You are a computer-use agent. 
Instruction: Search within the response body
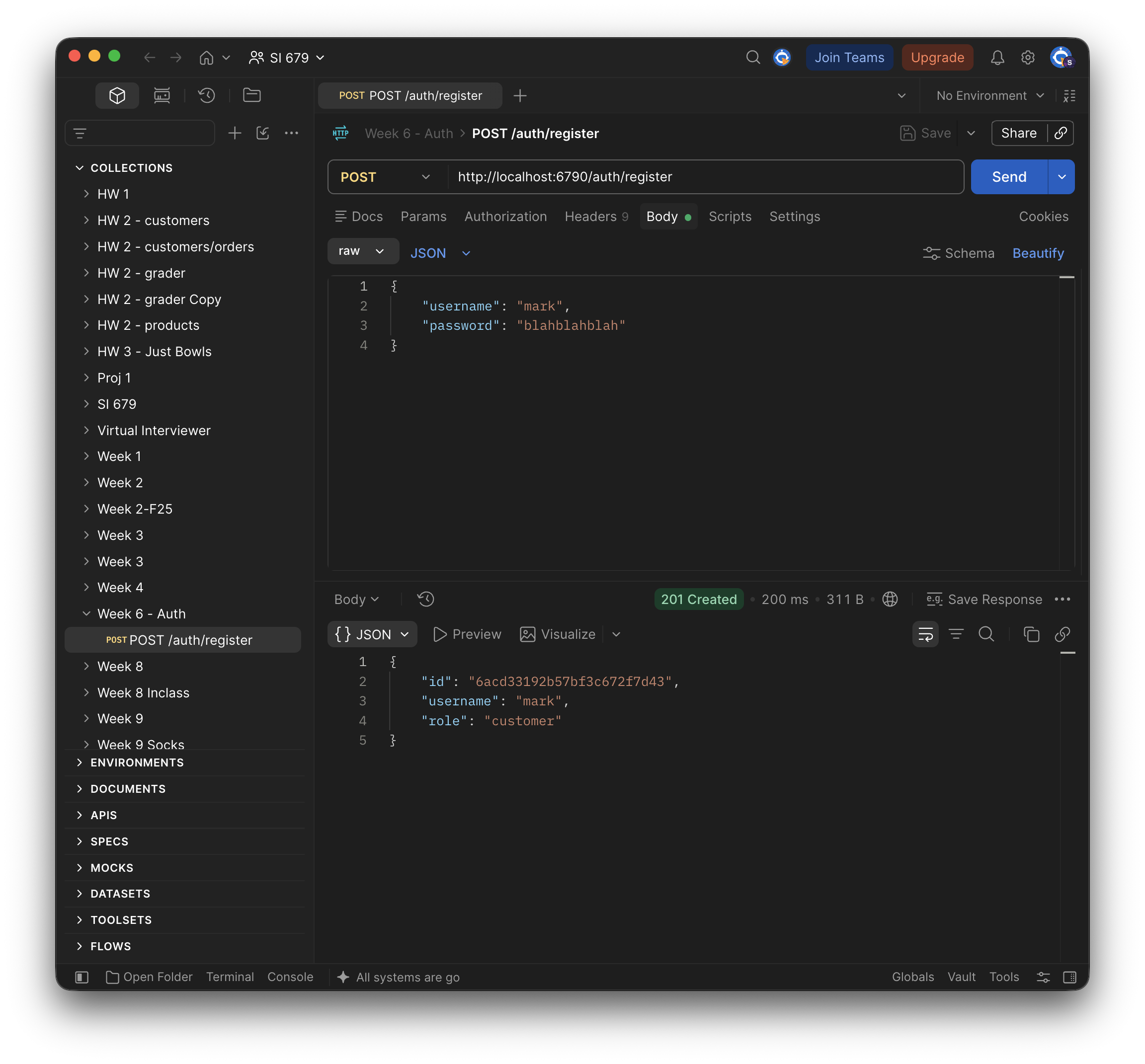pos(986,634)
